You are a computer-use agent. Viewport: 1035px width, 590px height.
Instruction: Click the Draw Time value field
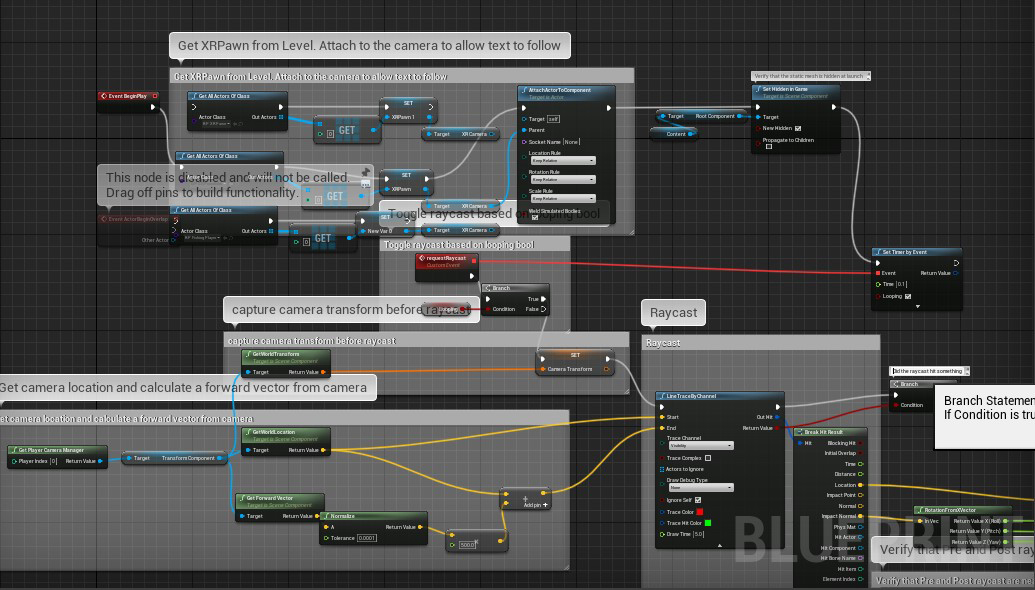click(698, 534)
